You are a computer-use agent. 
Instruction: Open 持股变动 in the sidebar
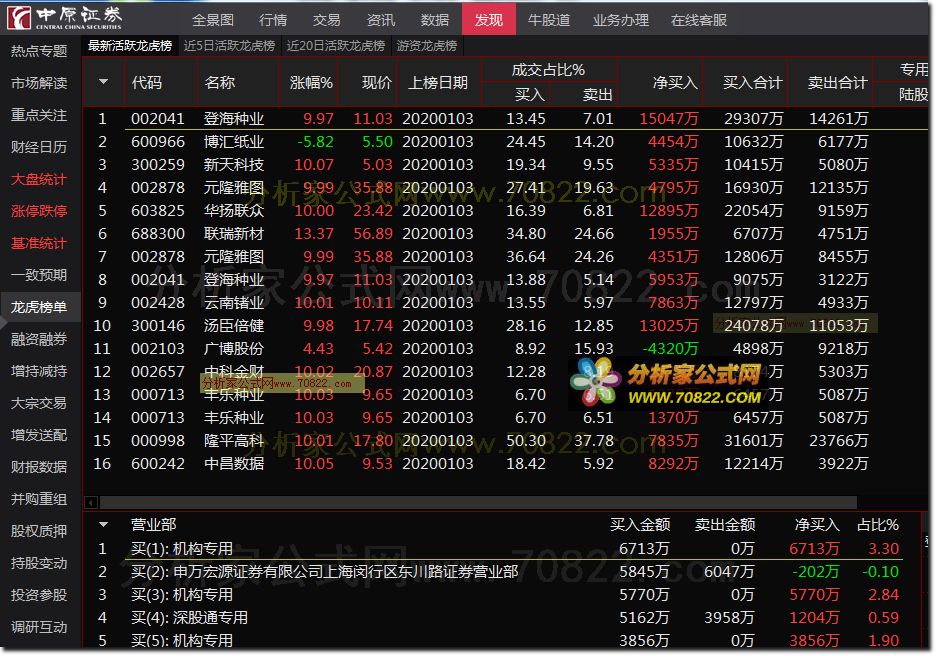tap(39, 563)
